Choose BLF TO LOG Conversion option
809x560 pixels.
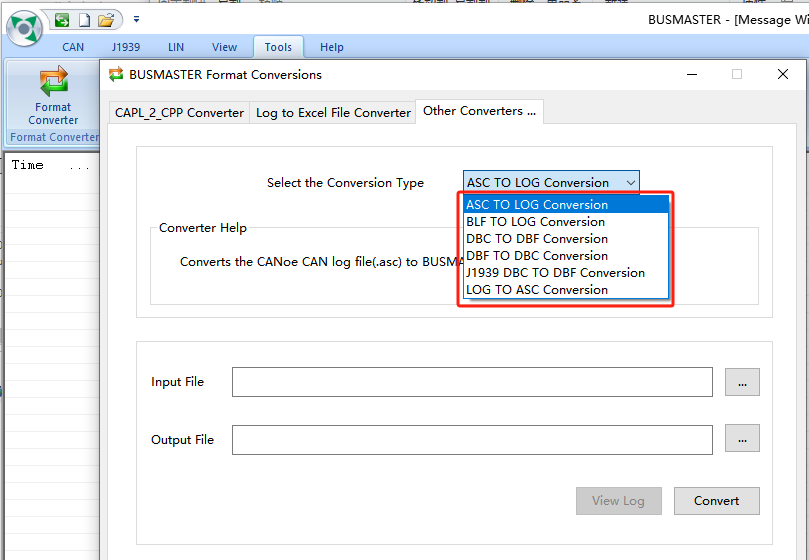click(x=566, y=221)
